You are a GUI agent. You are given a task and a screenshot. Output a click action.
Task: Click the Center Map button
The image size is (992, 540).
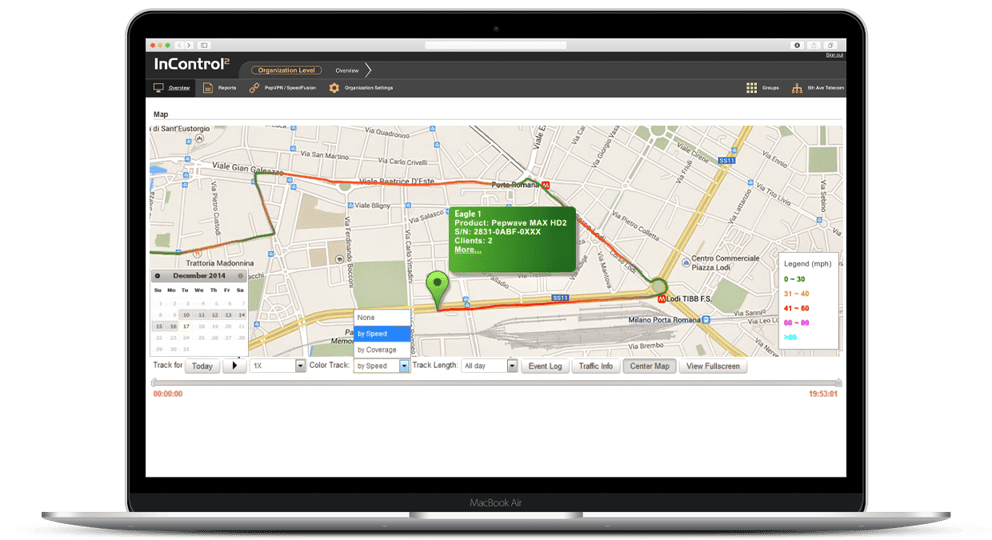[649, 366]
